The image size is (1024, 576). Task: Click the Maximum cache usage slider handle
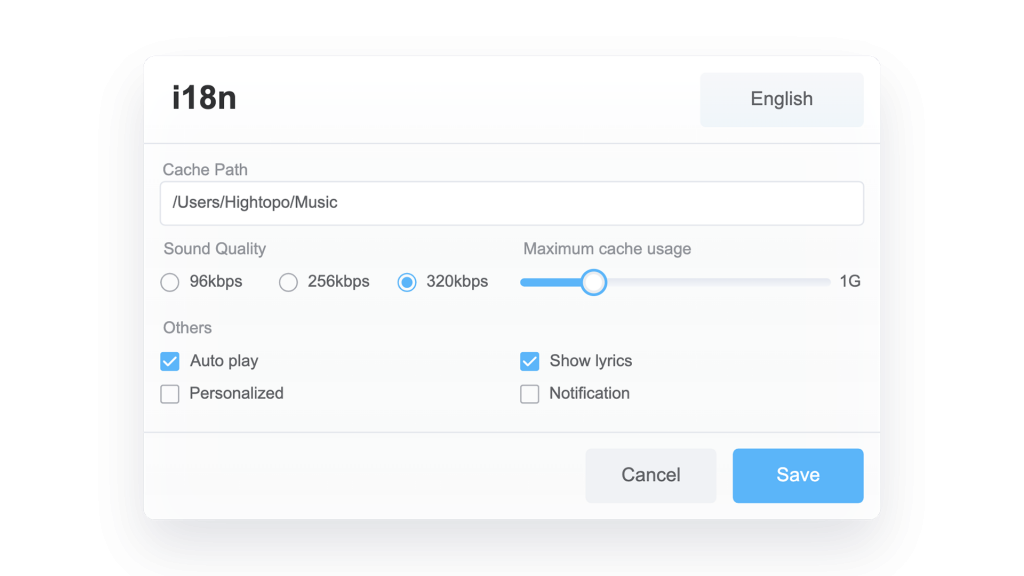click(x=594, y=283)
